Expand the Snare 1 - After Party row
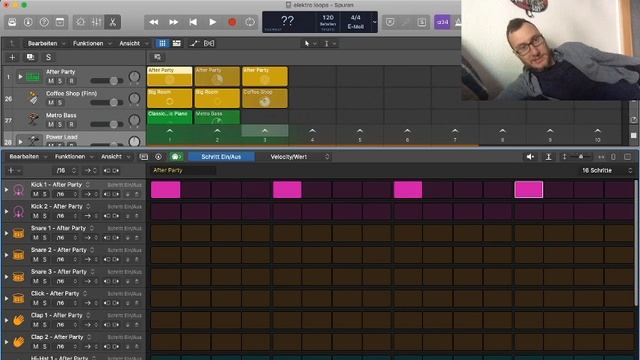 click(6, 233)
